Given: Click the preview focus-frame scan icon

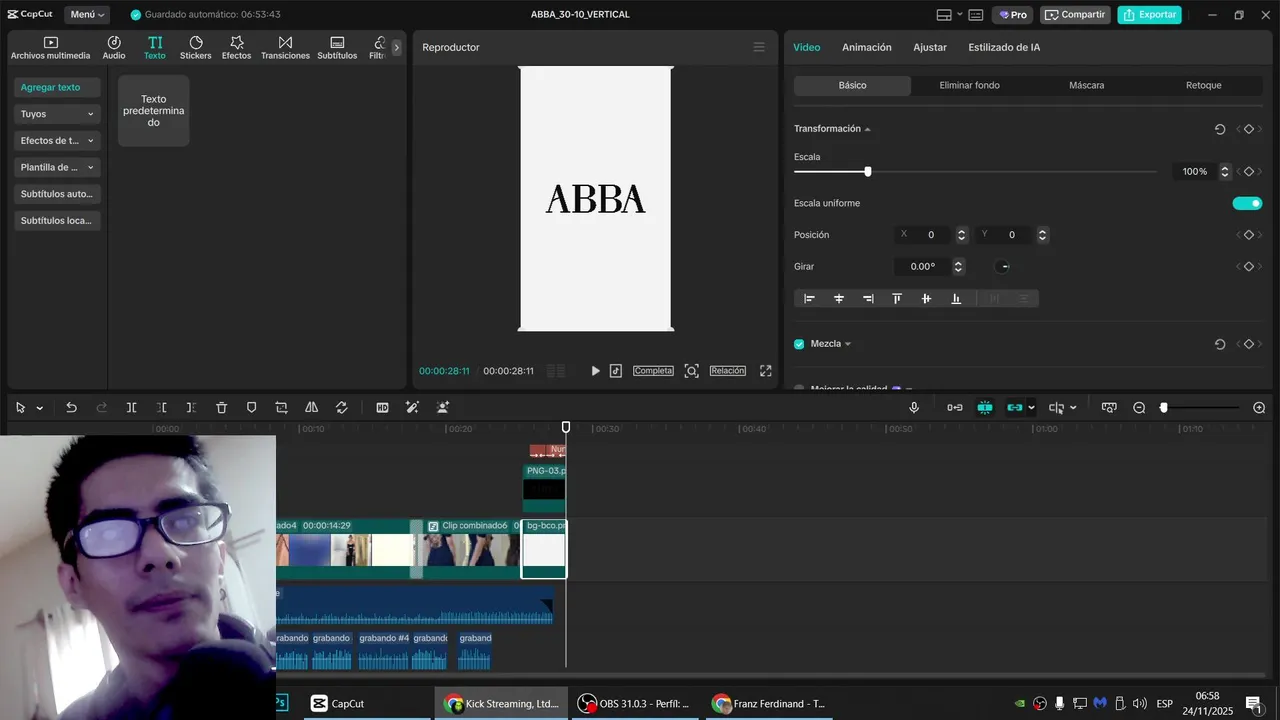Looking at the screenshot, I should click(691, 371).
